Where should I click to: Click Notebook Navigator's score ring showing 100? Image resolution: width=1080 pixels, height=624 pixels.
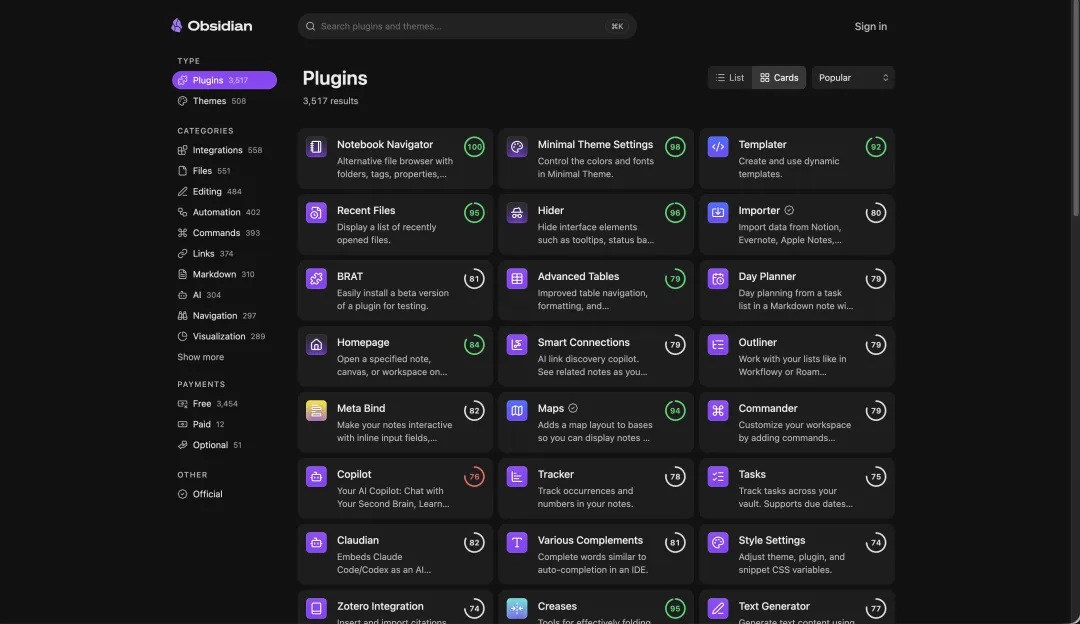pyautogui.click(x=474, y=147)
